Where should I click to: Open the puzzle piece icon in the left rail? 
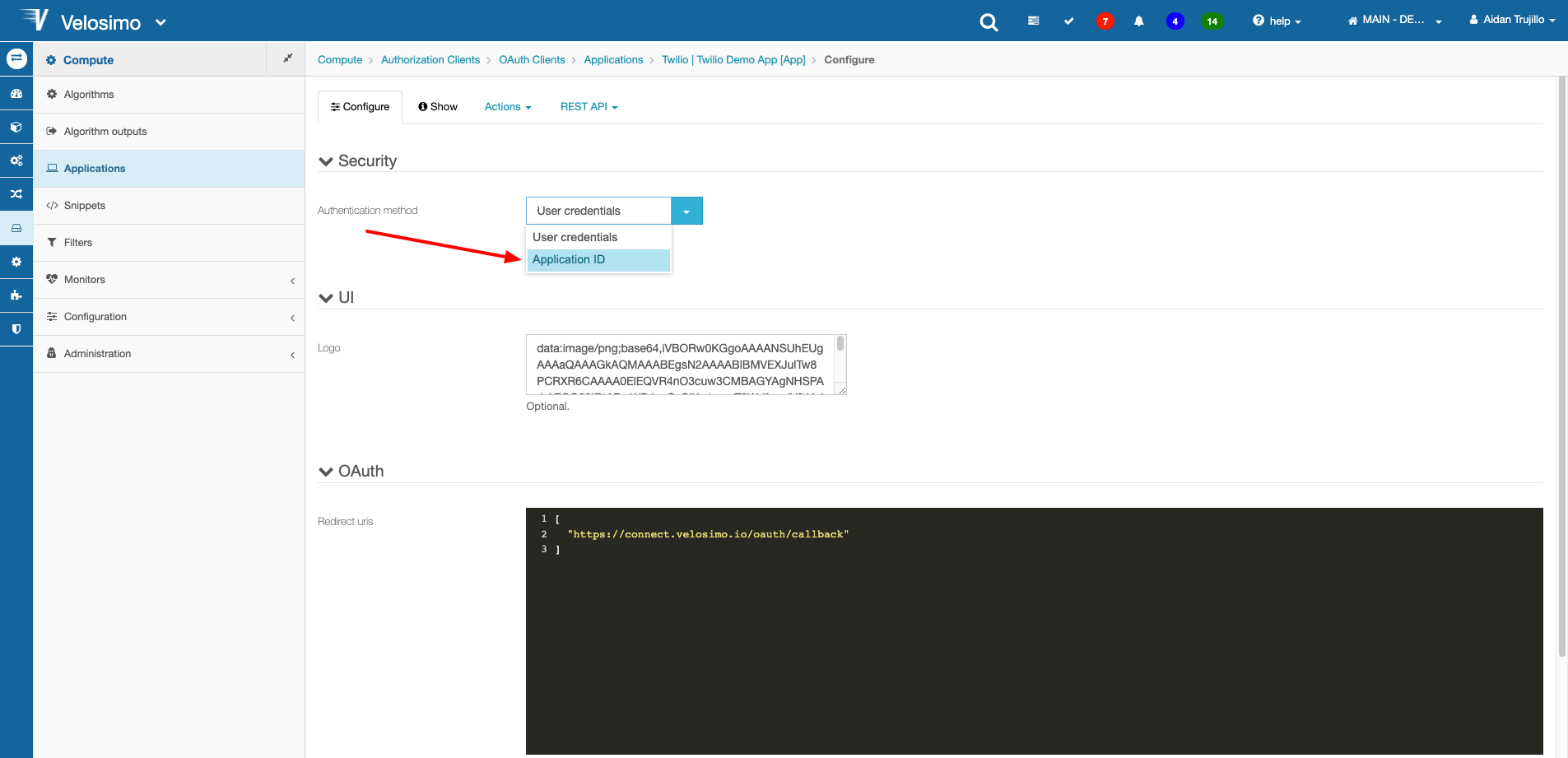(x=16, y=295)
